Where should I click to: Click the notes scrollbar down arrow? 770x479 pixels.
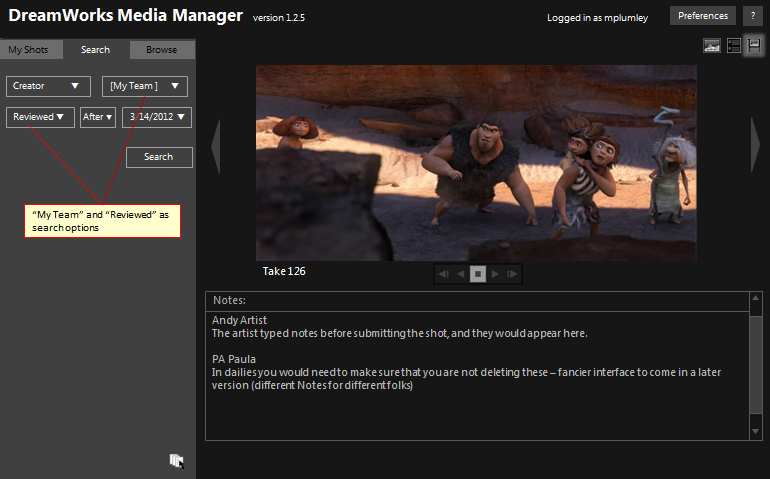coord(756,432)
